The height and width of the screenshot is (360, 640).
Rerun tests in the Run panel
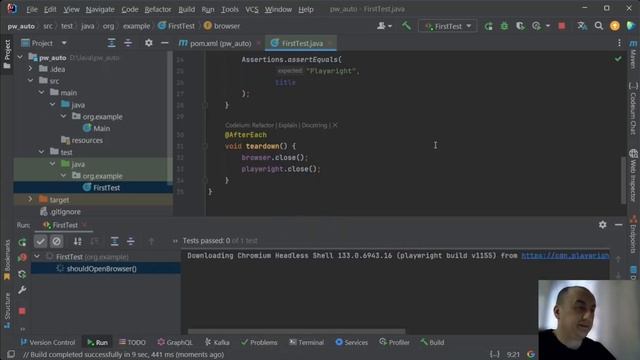[x=22, y=242]
